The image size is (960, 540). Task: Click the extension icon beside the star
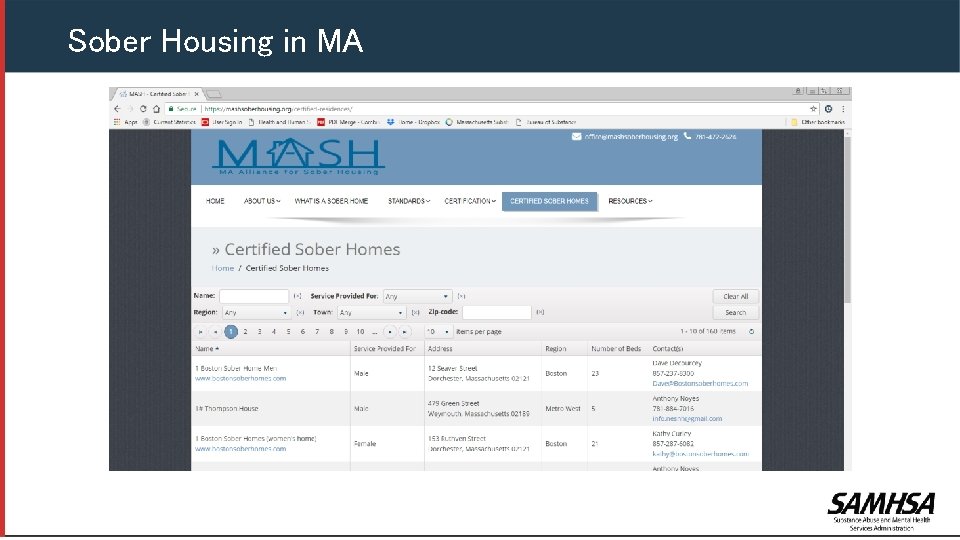(x=828, y=109)
